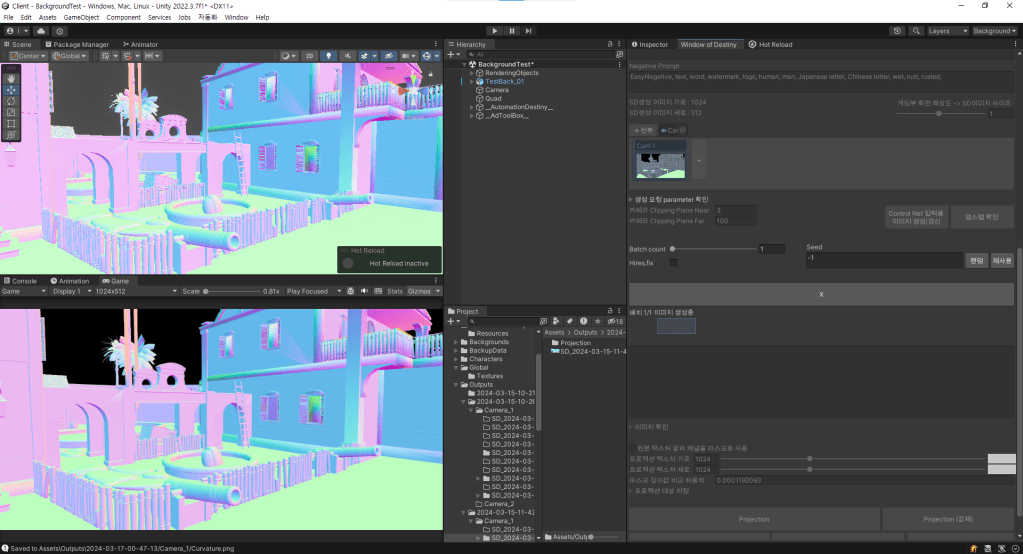Viewport: 1023px width, 554px height.
Task: Select the Hand tool in Scene view
Action: pyautogui.click(x=11, y=78)
